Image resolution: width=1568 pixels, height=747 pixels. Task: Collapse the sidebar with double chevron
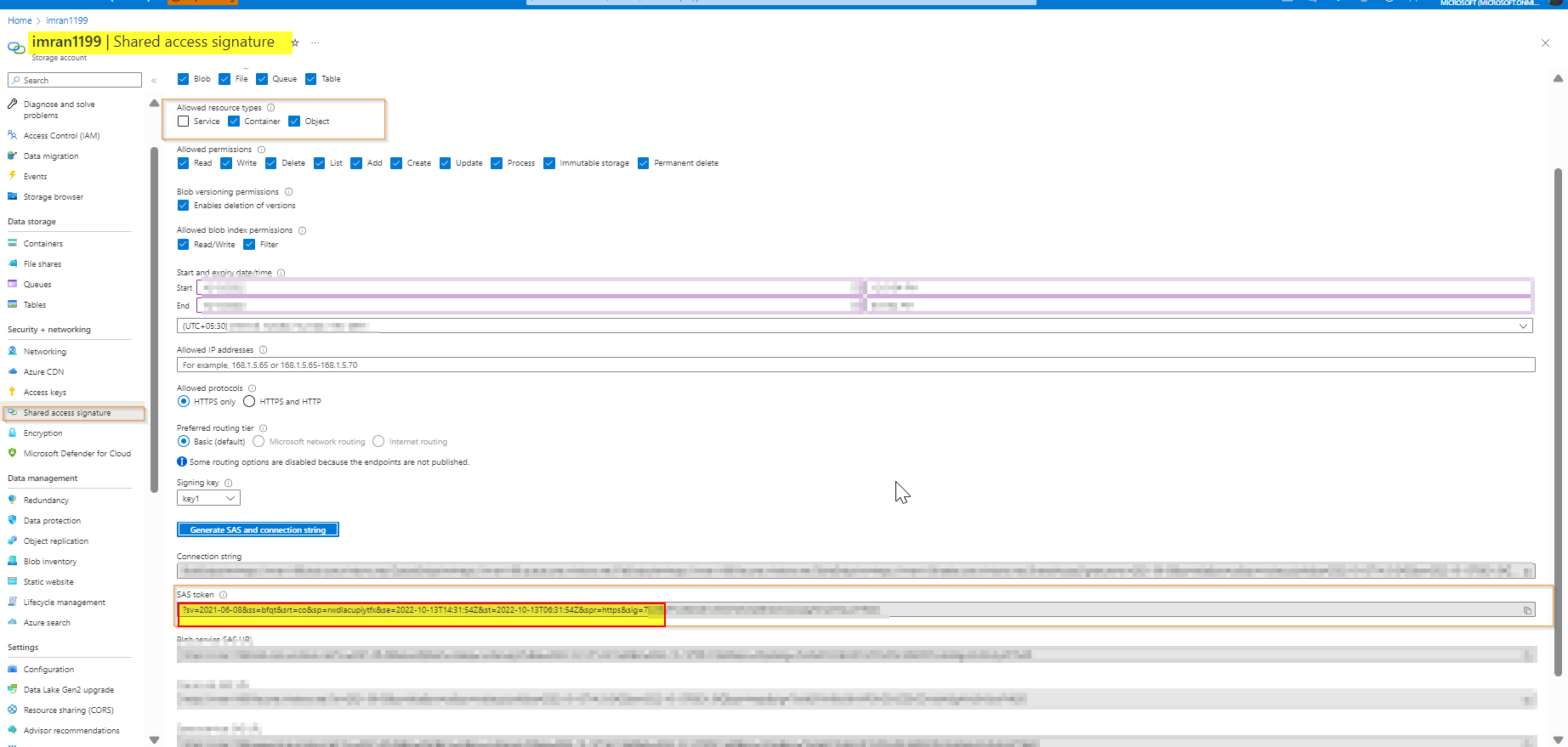154,81
